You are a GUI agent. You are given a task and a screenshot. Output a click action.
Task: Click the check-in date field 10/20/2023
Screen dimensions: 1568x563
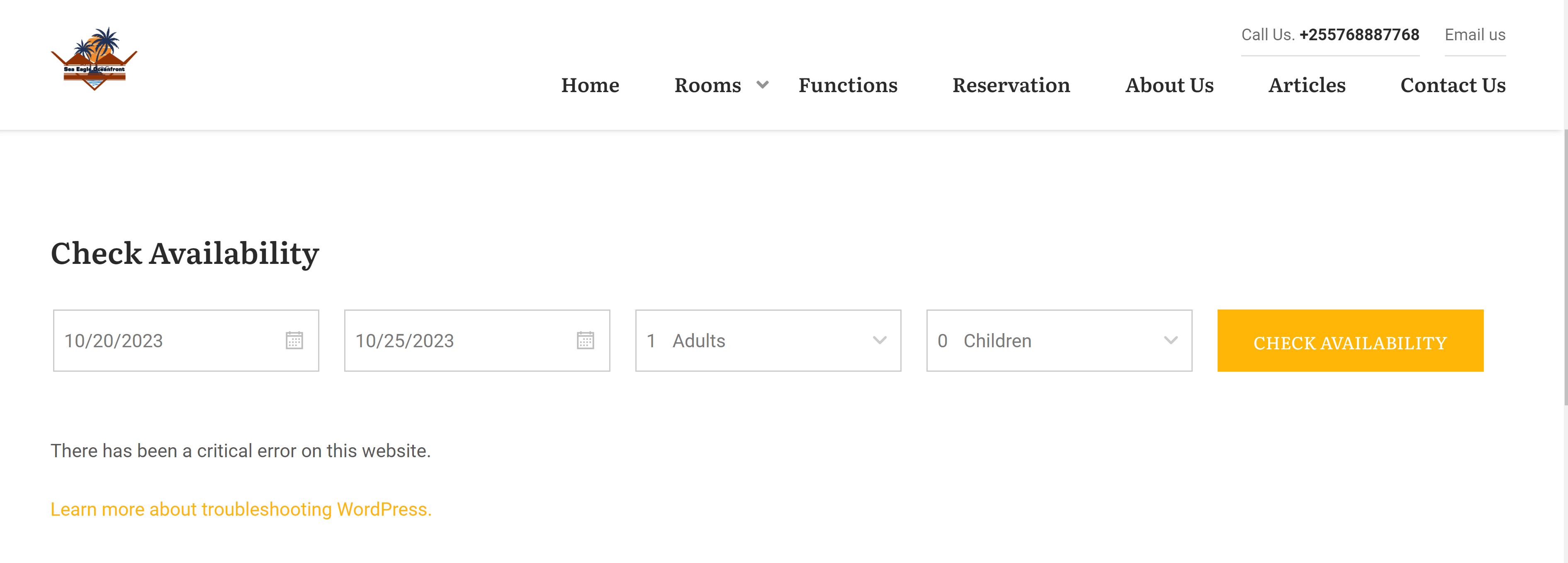tap(186, 340)
